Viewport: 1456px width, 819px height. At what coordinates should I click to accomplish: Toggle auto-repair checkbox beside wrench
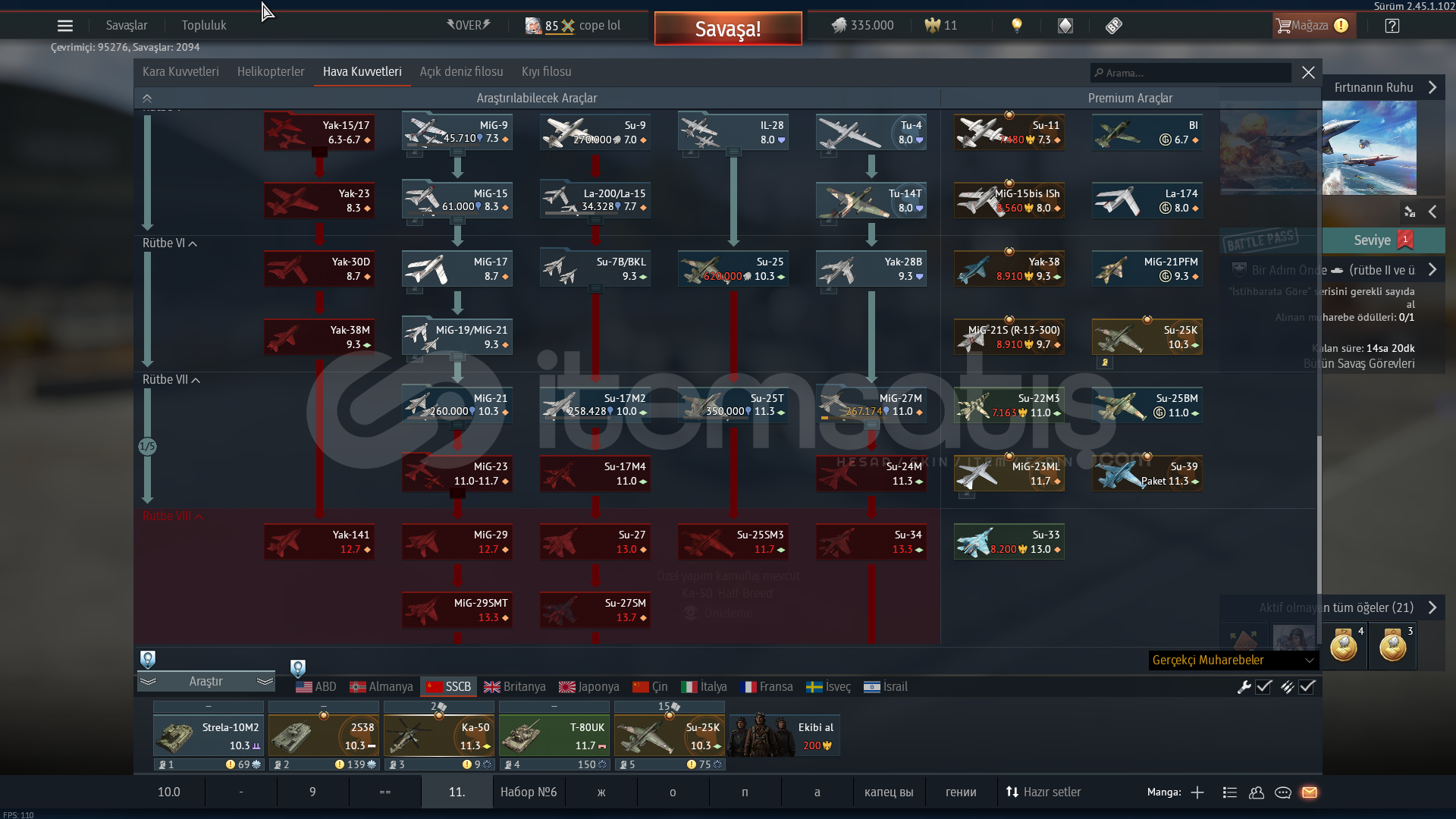pyautogui.click(x=1263, y=687)
